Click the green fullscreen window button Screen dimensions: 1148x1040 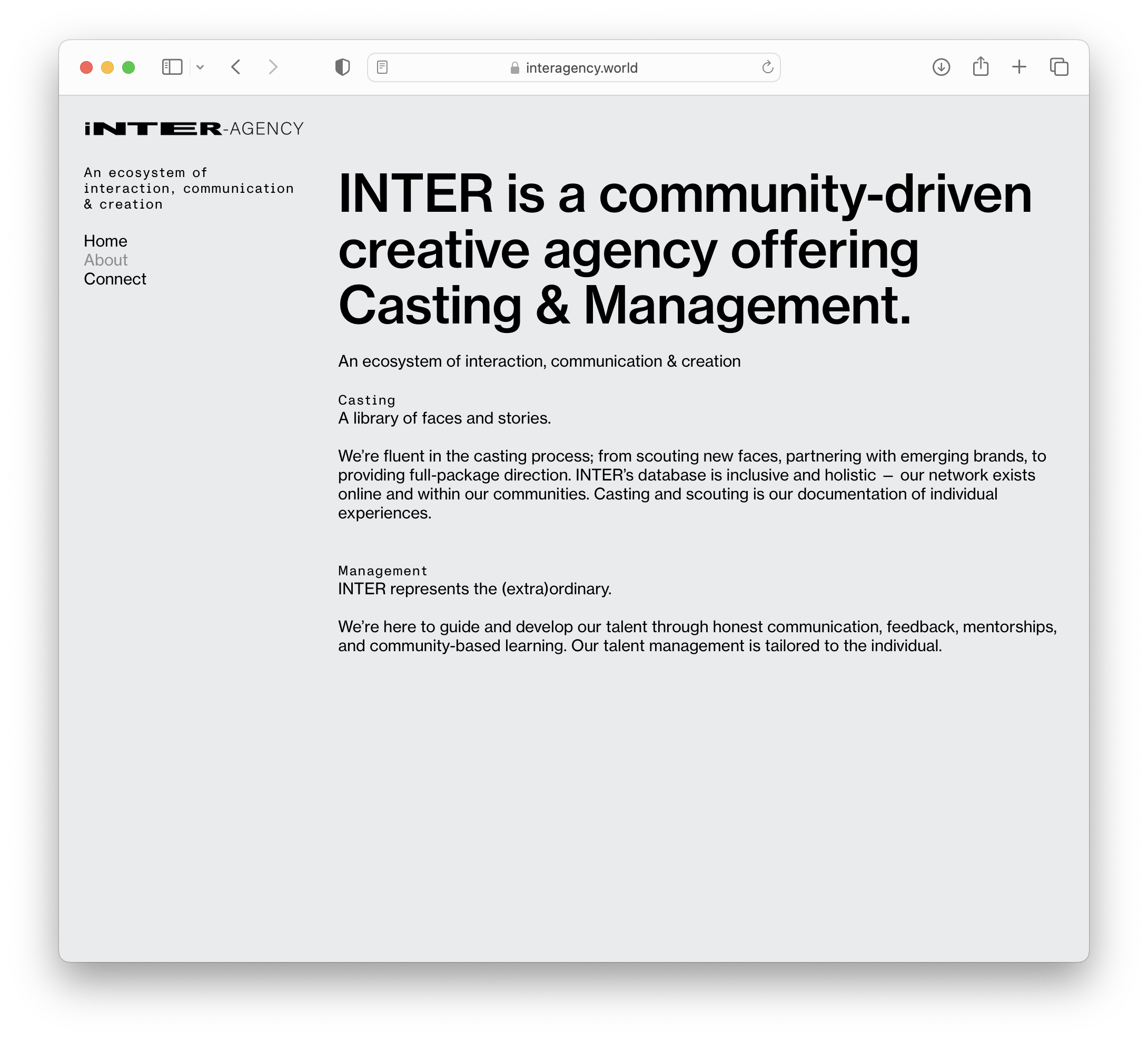pos(128,67)
